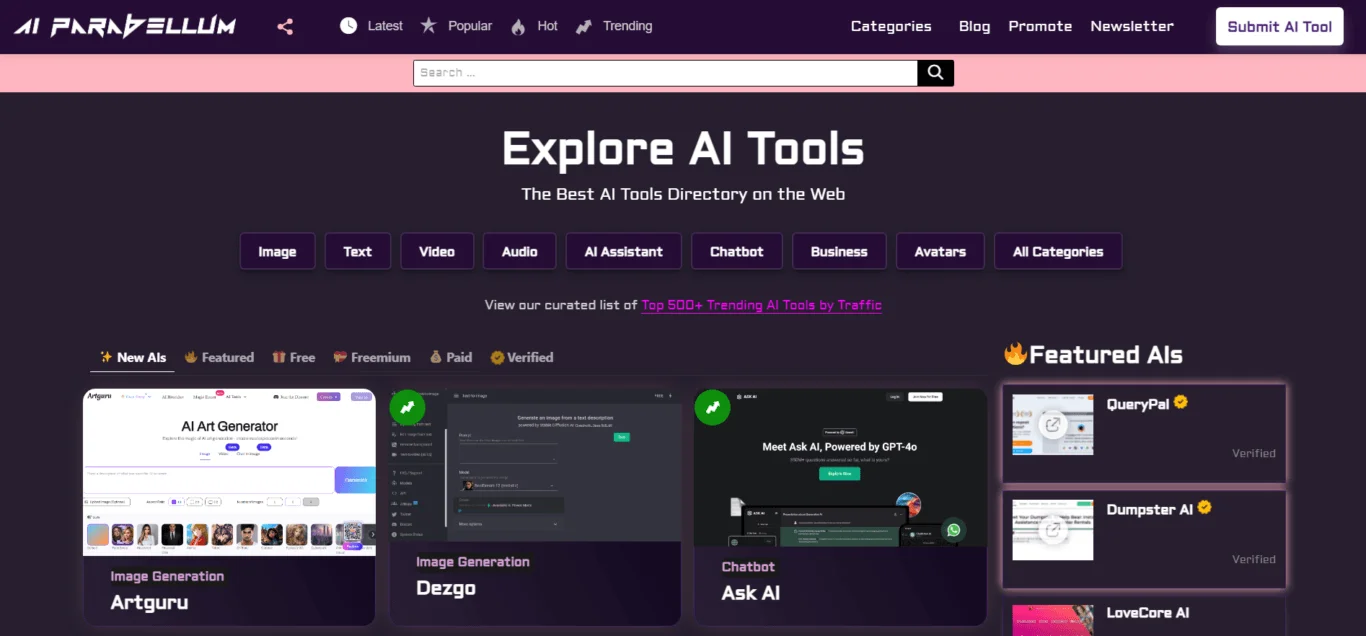The width and height of the screenshot is (1366, 636).
Task: Focus the Search input field
Action: pos(665,73)
